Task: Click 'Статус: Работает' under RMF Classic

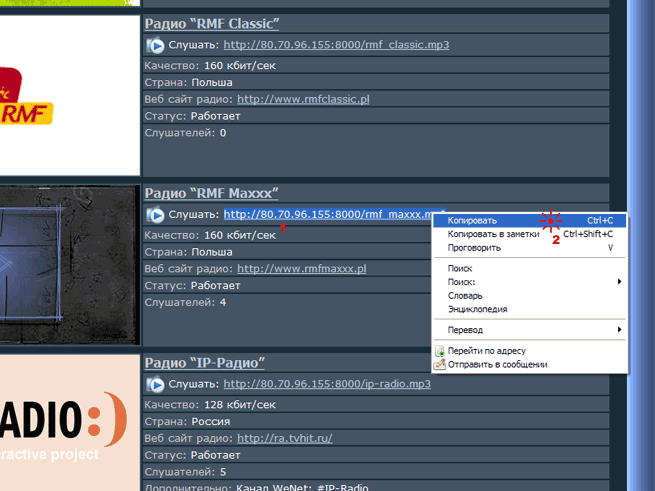Action: [x=193, y=116]
